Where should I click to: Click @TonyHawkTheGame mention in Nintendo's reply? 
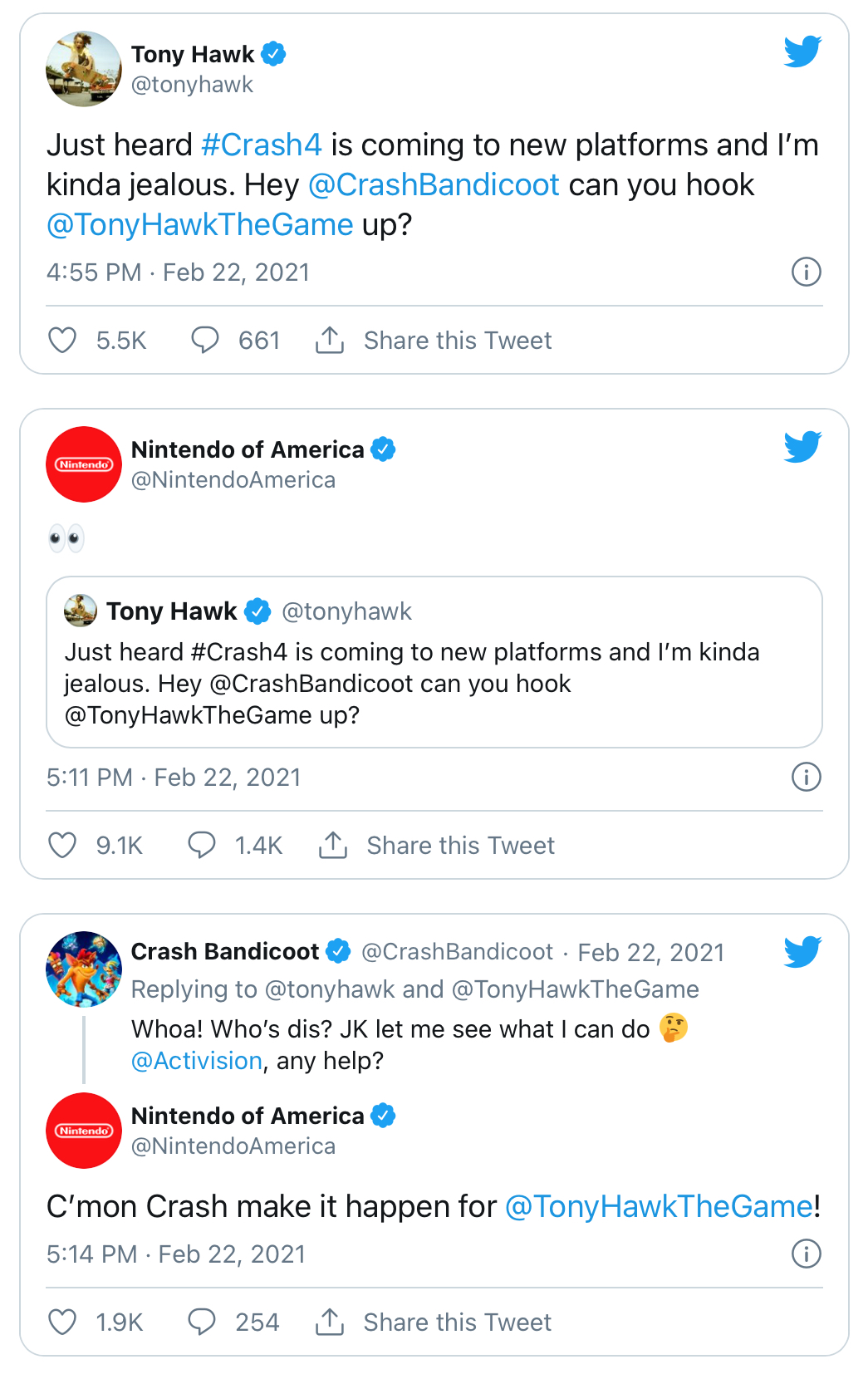point(659,1206)
